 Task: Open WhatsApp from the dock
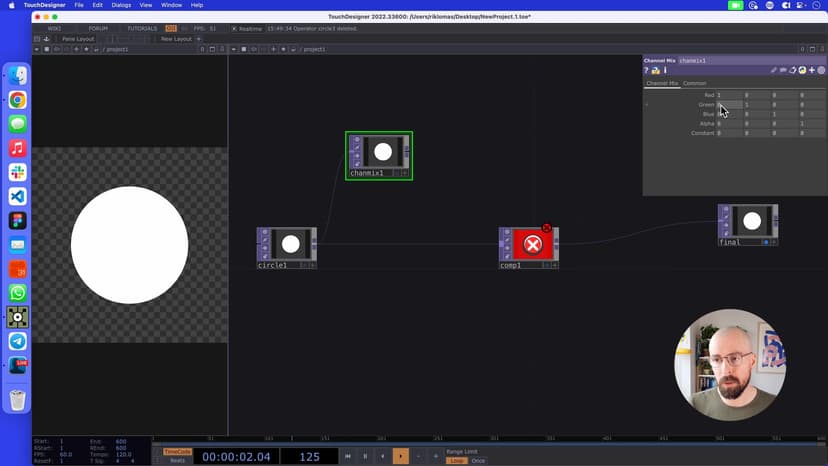point(17,293)
